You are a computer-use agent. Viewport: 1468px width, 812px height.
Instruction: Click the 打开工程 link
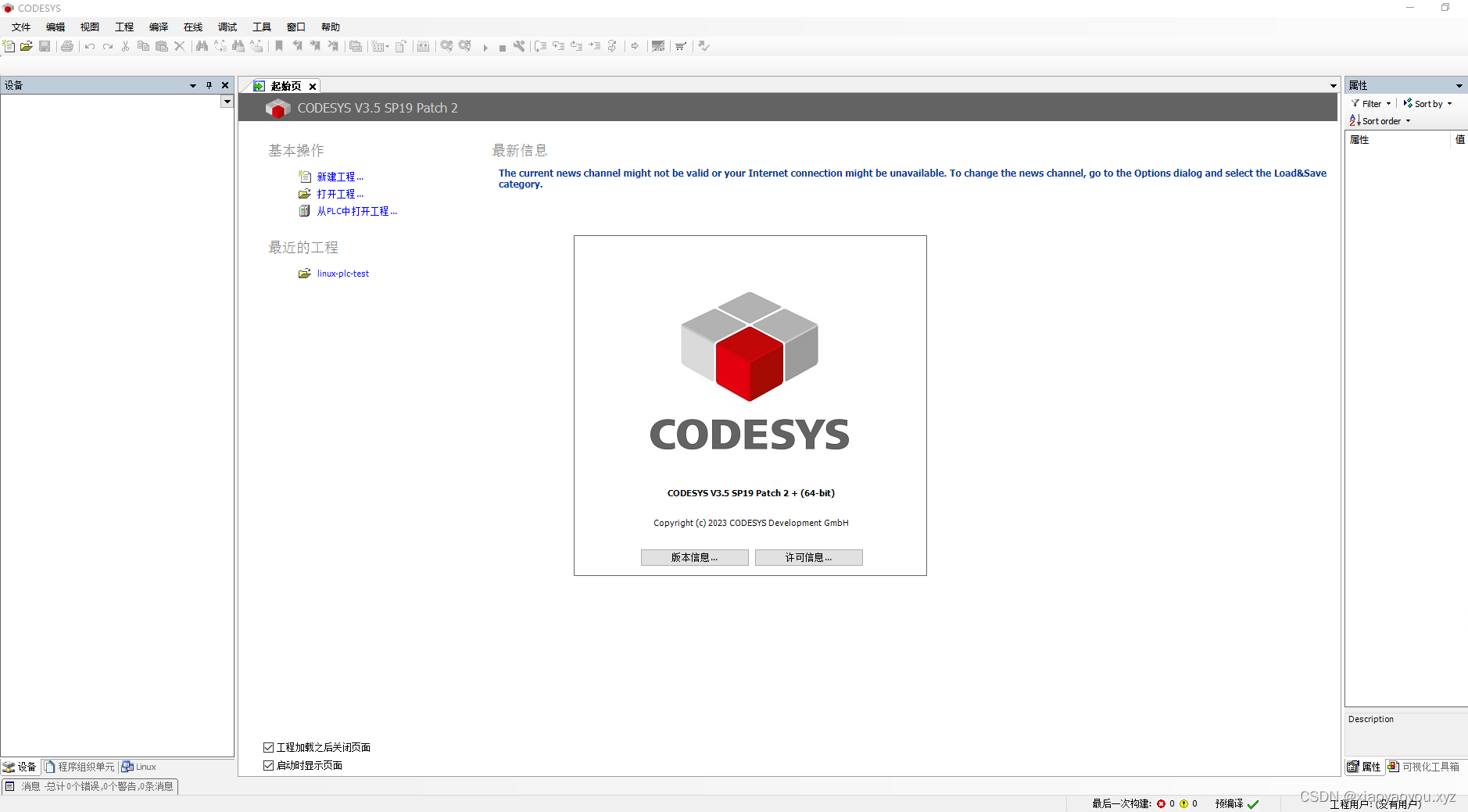pyautogui.click(x=340, y=195)
